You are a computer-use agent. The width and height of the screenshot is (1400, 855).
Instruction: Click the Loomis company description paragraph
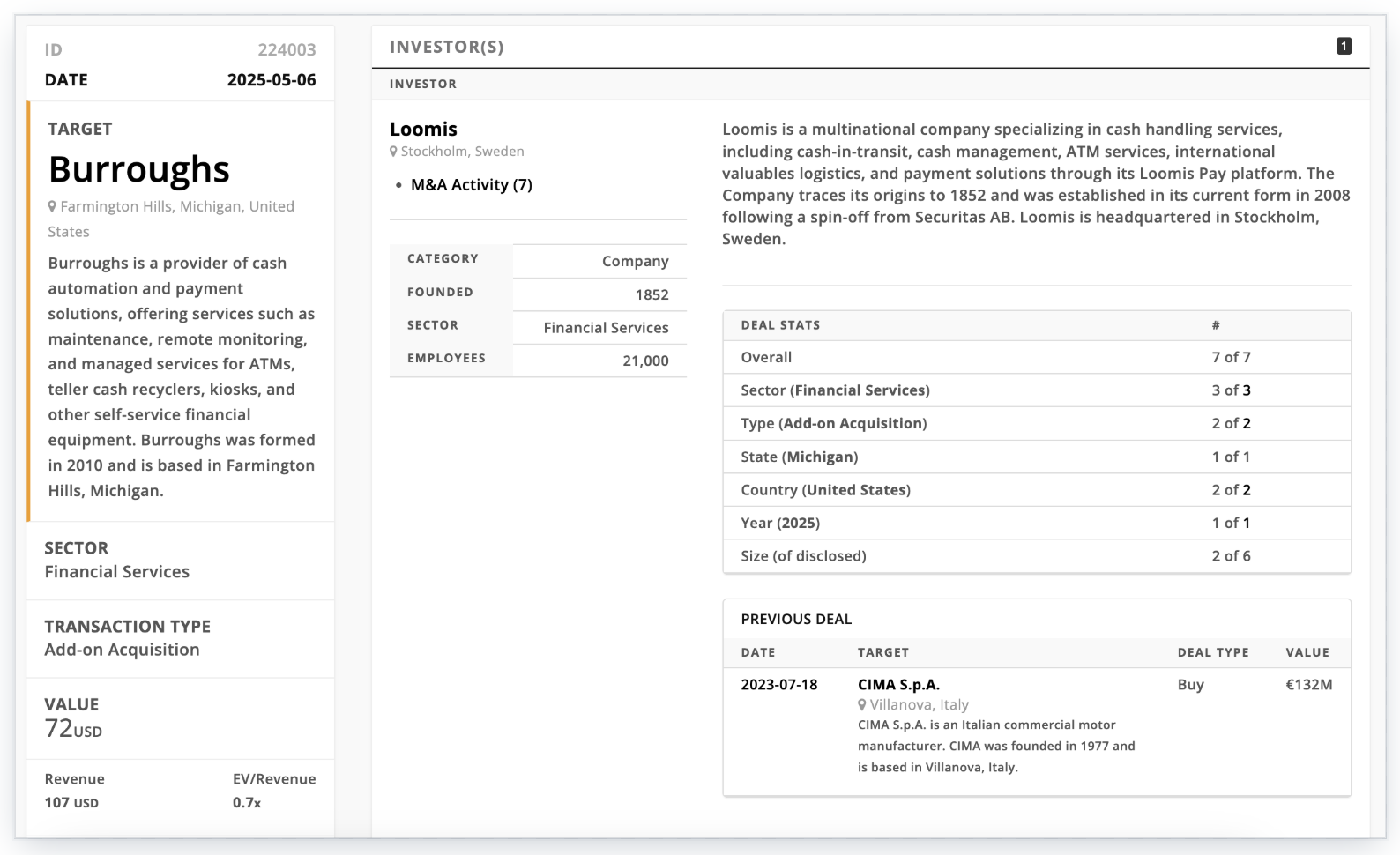click(x=1036, y=184)
